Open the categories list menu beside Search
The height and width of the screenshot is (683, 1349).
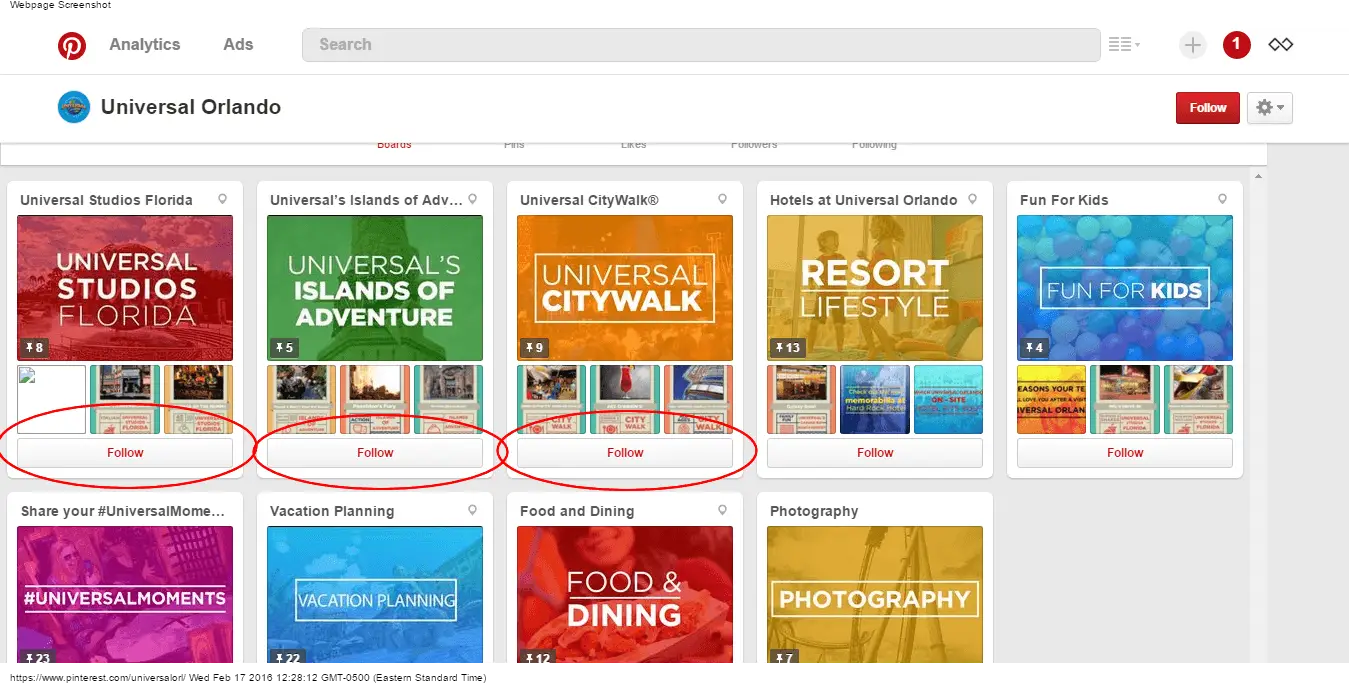coord(1124,45)
